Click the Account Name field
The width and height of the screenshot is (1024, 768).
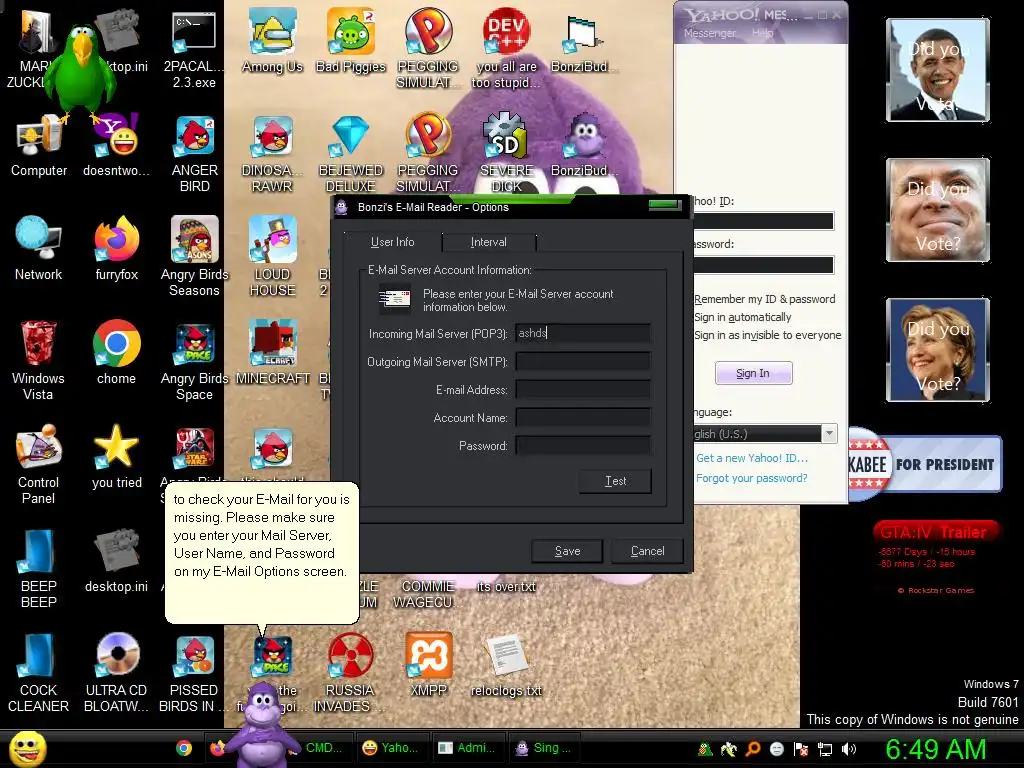pyautogui.click(x=583, y=418)
